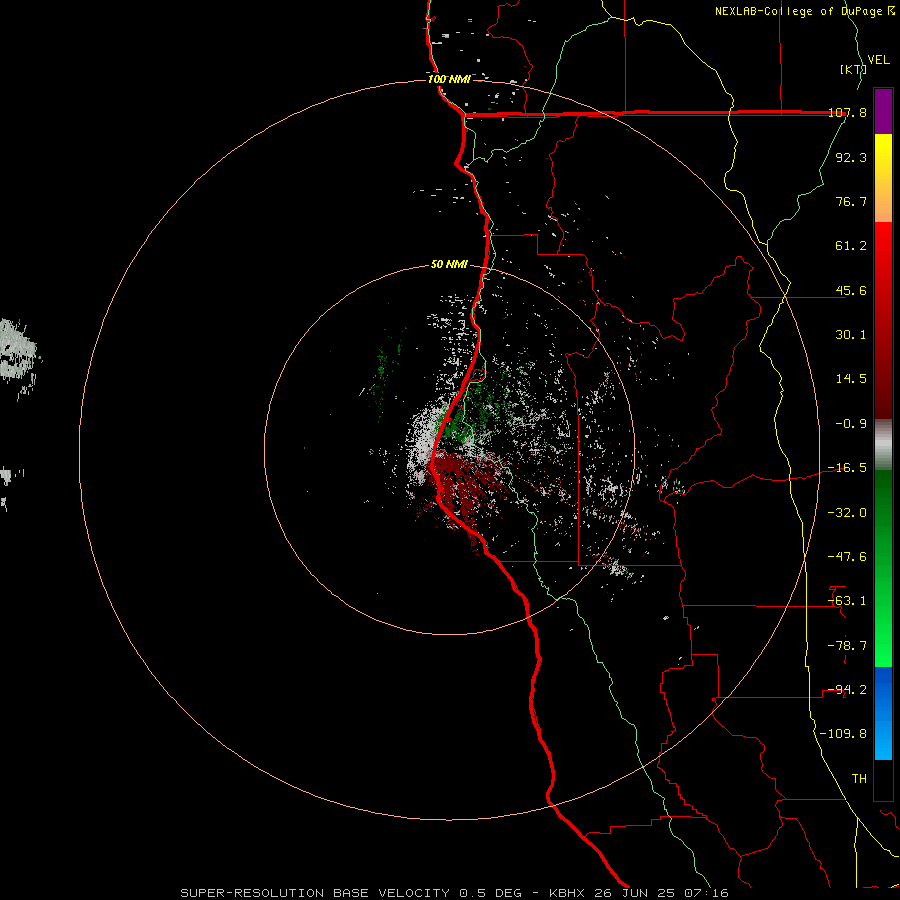Click the -63.1 scale value
Image resolution: width=900 pixels, height=900 pixels.
847,601
